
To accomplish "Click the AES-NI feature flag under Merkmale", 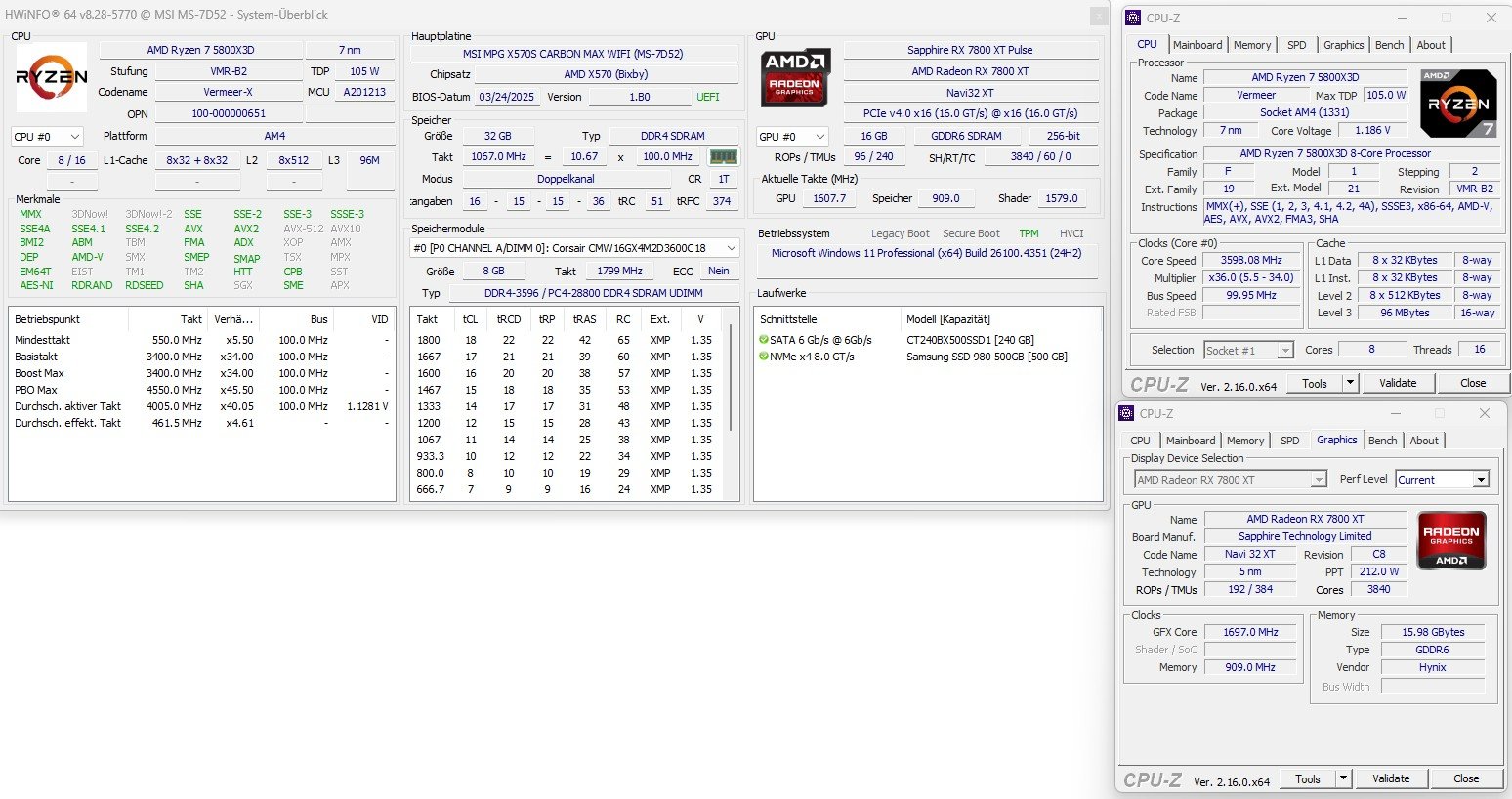I will point(36,285).
